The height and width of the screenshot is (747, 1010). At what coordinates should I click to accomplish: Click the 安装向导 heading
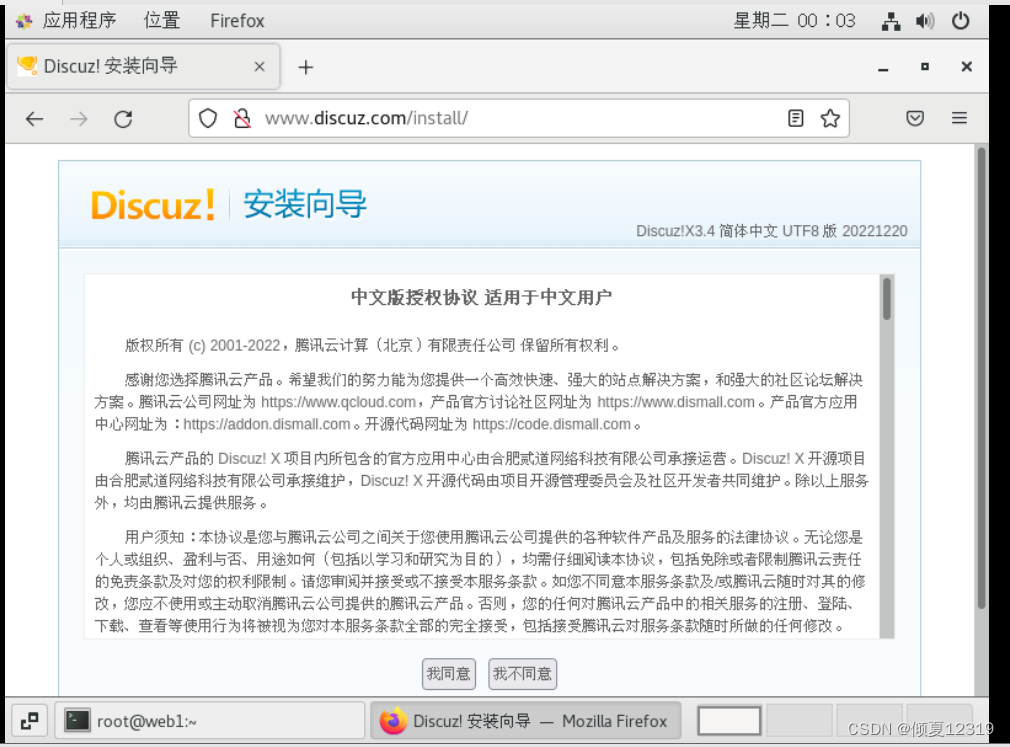pos(305,204)
